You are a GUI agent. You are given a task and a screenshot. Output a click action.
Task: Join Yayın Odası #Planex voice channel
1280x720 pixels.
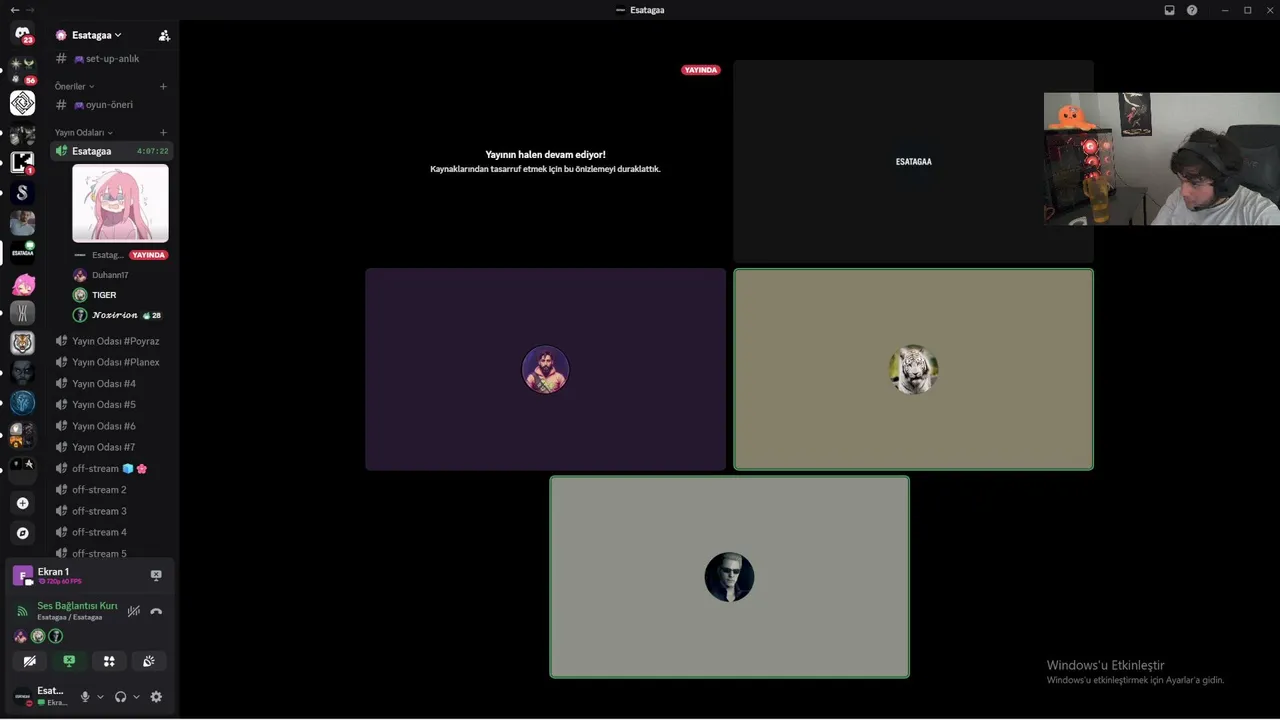tap(112, 362)
